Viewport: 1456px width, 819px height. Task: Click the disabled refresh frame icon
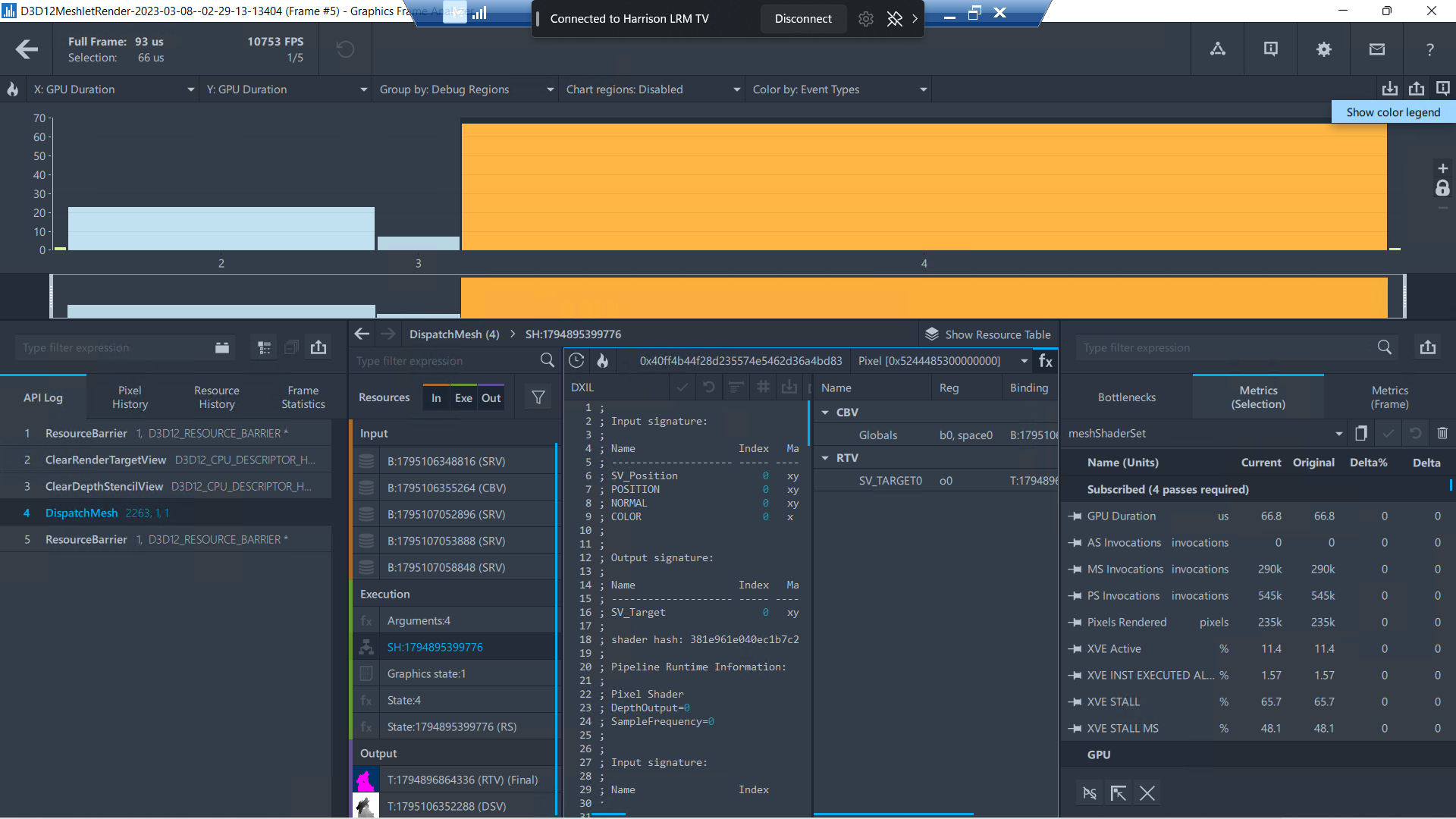345,49
